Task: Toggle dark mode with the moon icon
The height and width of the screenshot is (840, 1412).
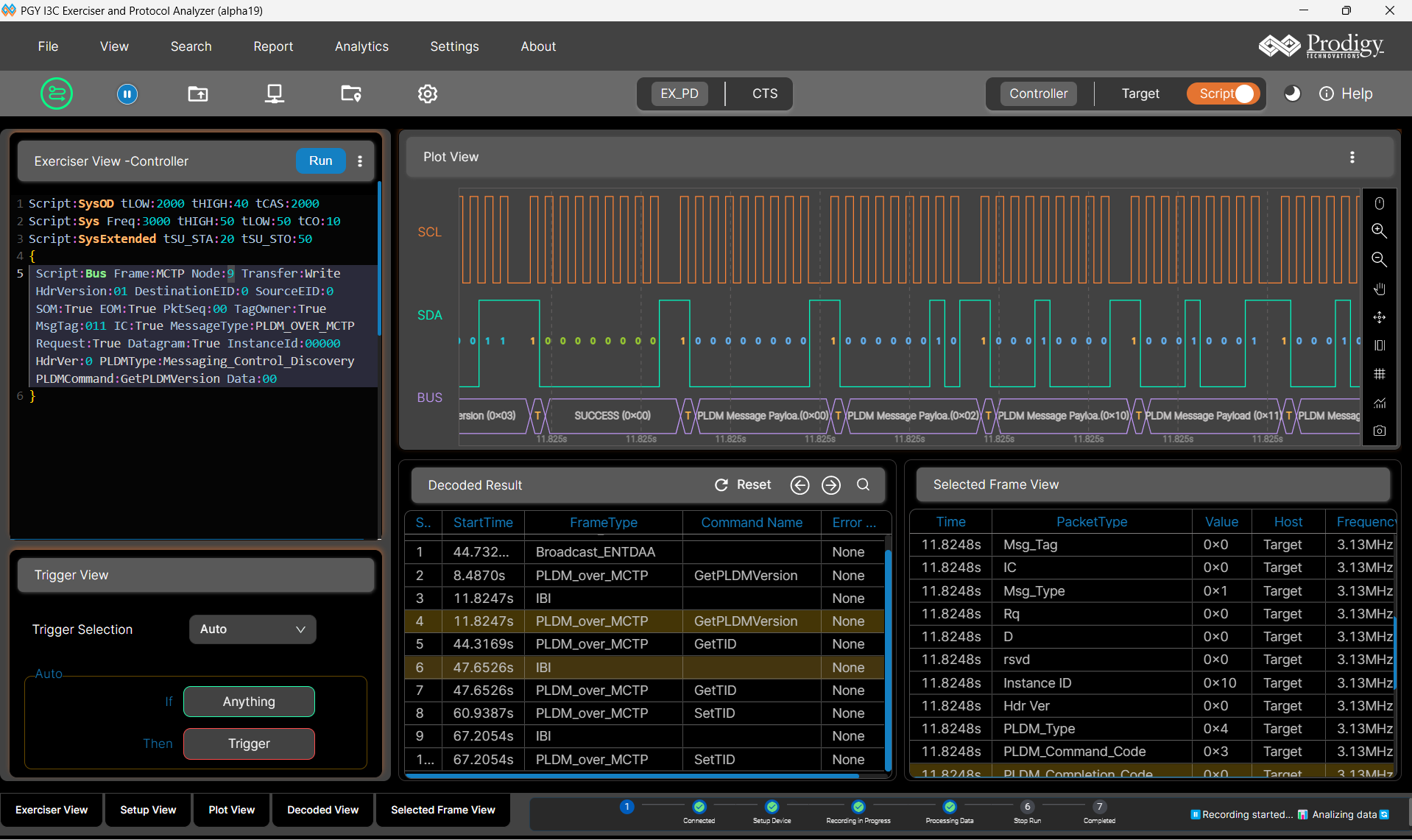Action: (1292, 93)
